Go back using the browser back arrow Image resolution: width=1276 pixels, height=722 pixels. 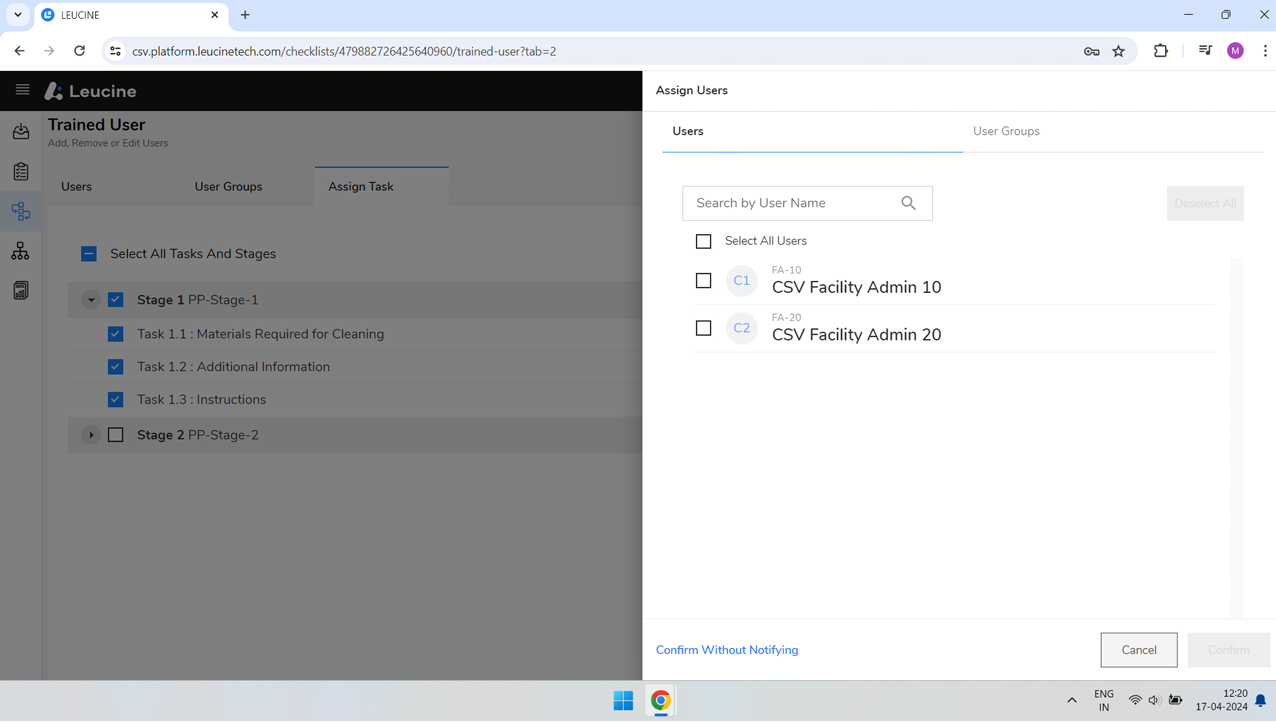[20, 51]
